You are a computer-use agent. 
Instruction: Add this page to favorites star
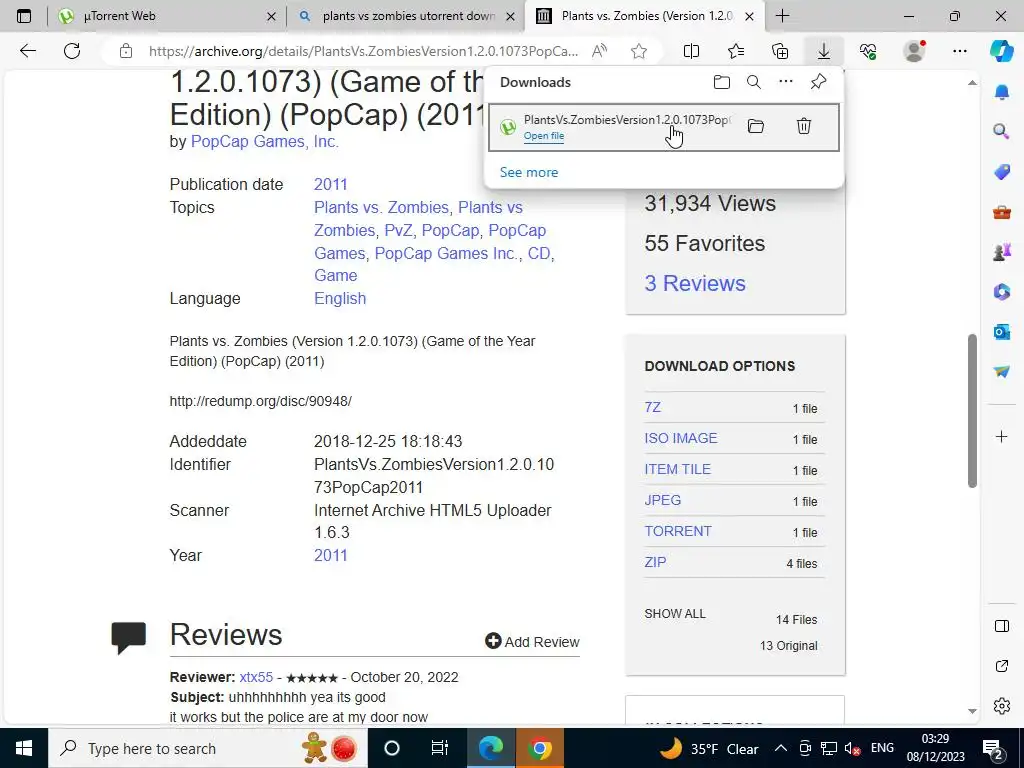pos(639,51)
